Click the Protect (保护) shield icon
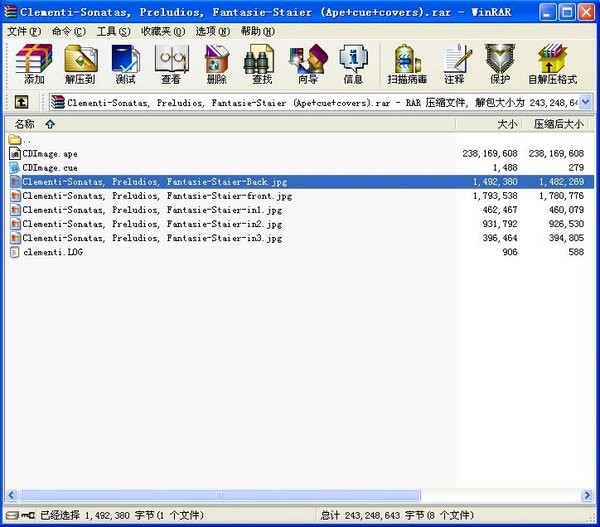The height and width of the screenshot is (527, 600). click(500, 64)
